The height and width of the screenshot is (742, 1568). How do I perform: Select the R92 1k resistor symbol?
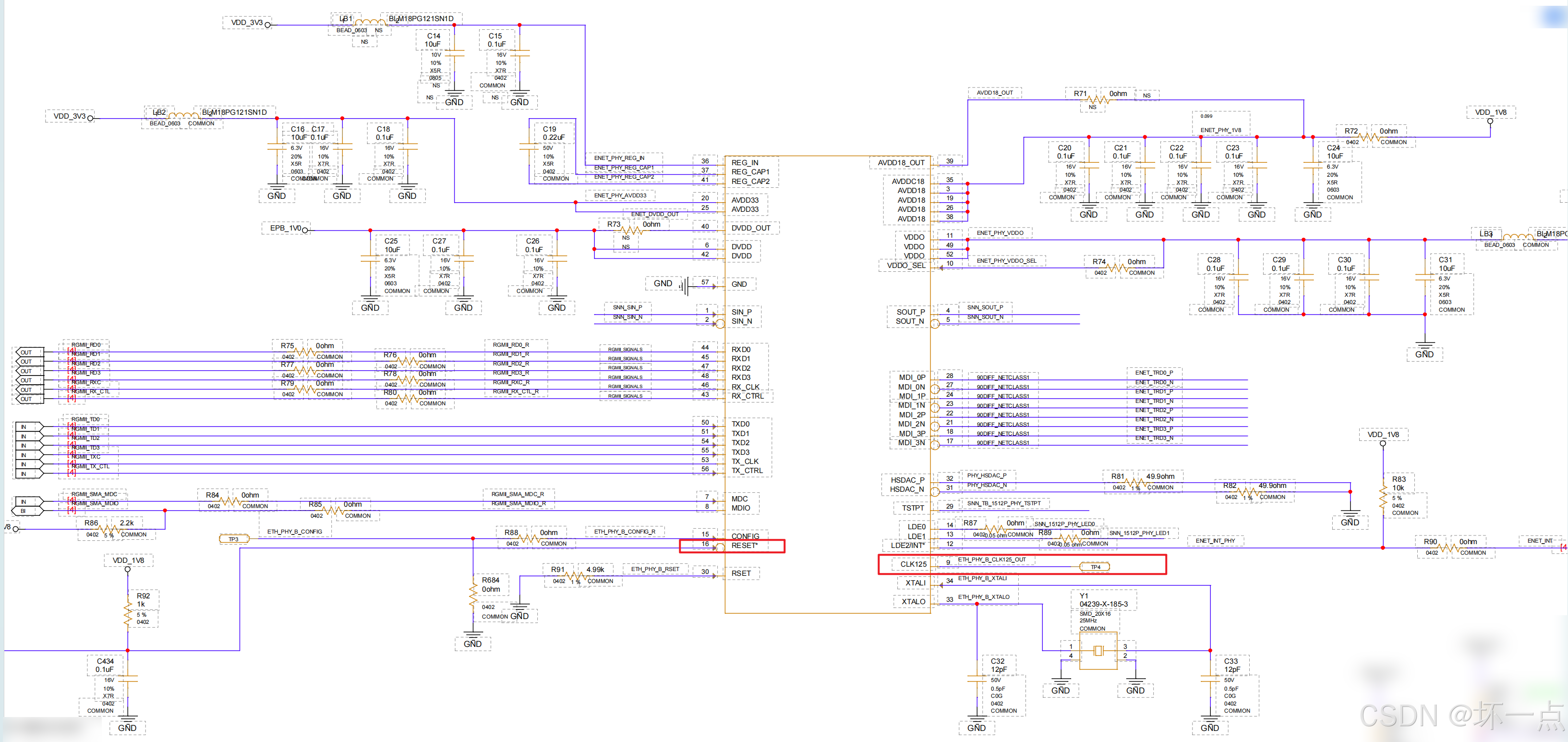[128, 614]
